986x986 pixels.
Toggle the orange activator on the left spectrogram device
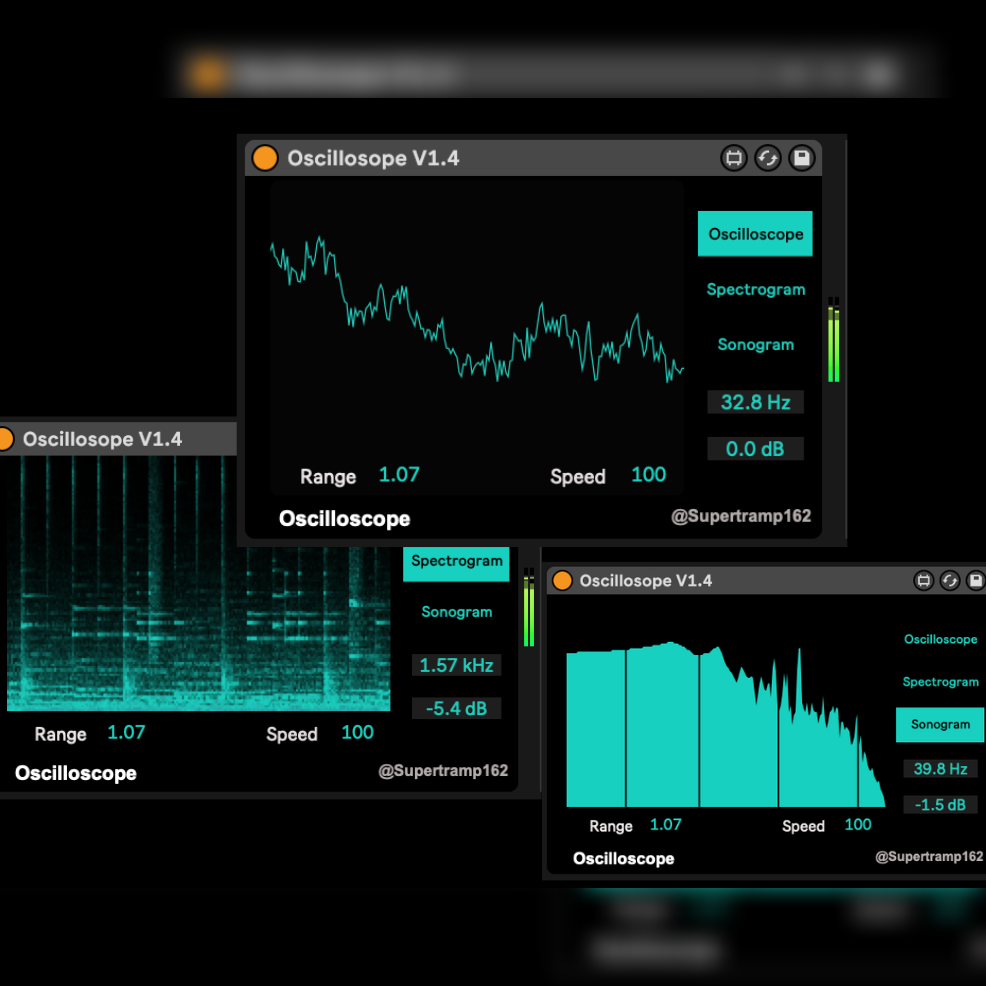pyautogui.click(x=4, y=439)
